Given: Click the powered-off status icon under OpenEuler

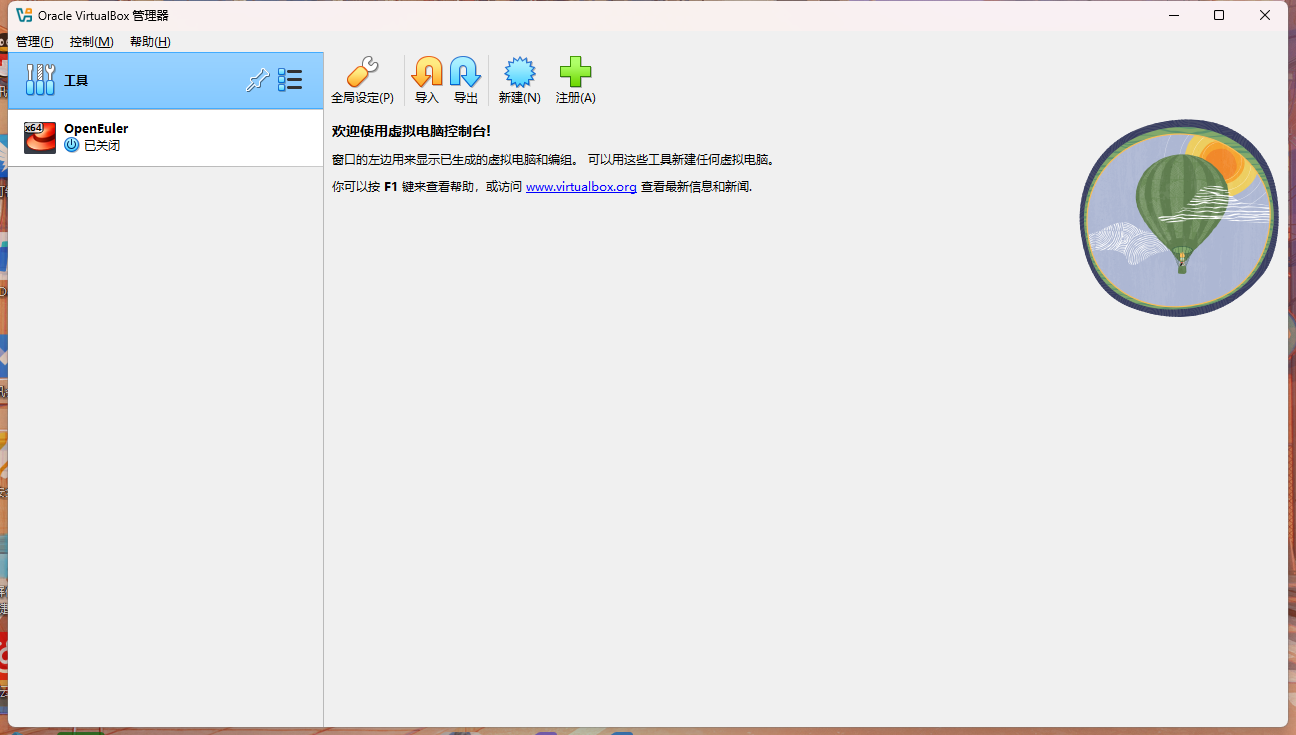Looking at the screenshot, I should click(72, 145).
